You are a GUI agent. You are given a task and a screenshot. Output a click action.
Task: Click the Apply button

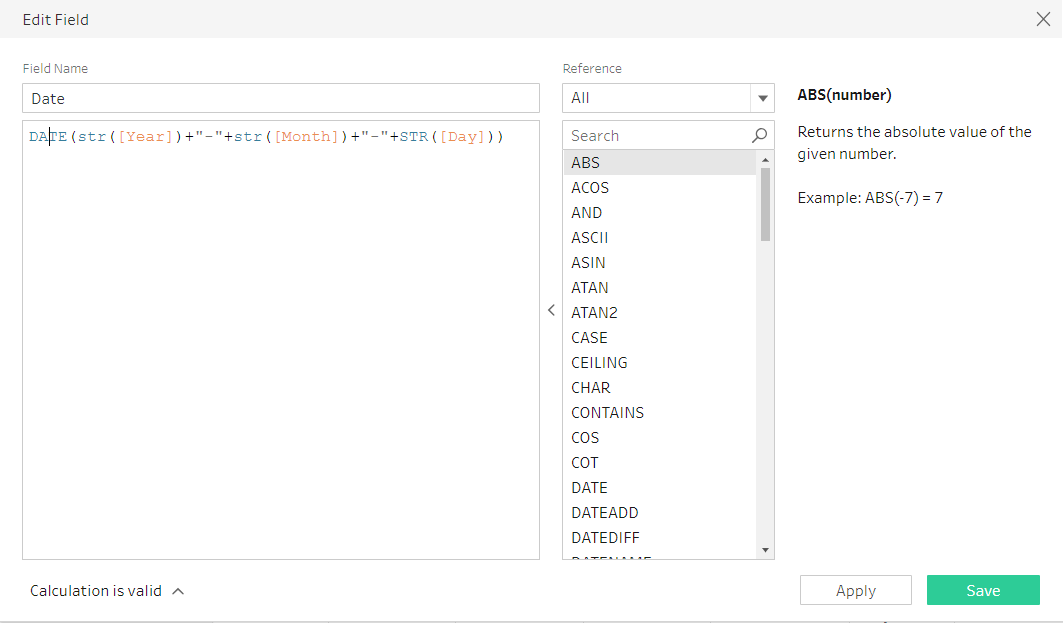(x=855, y=590)
